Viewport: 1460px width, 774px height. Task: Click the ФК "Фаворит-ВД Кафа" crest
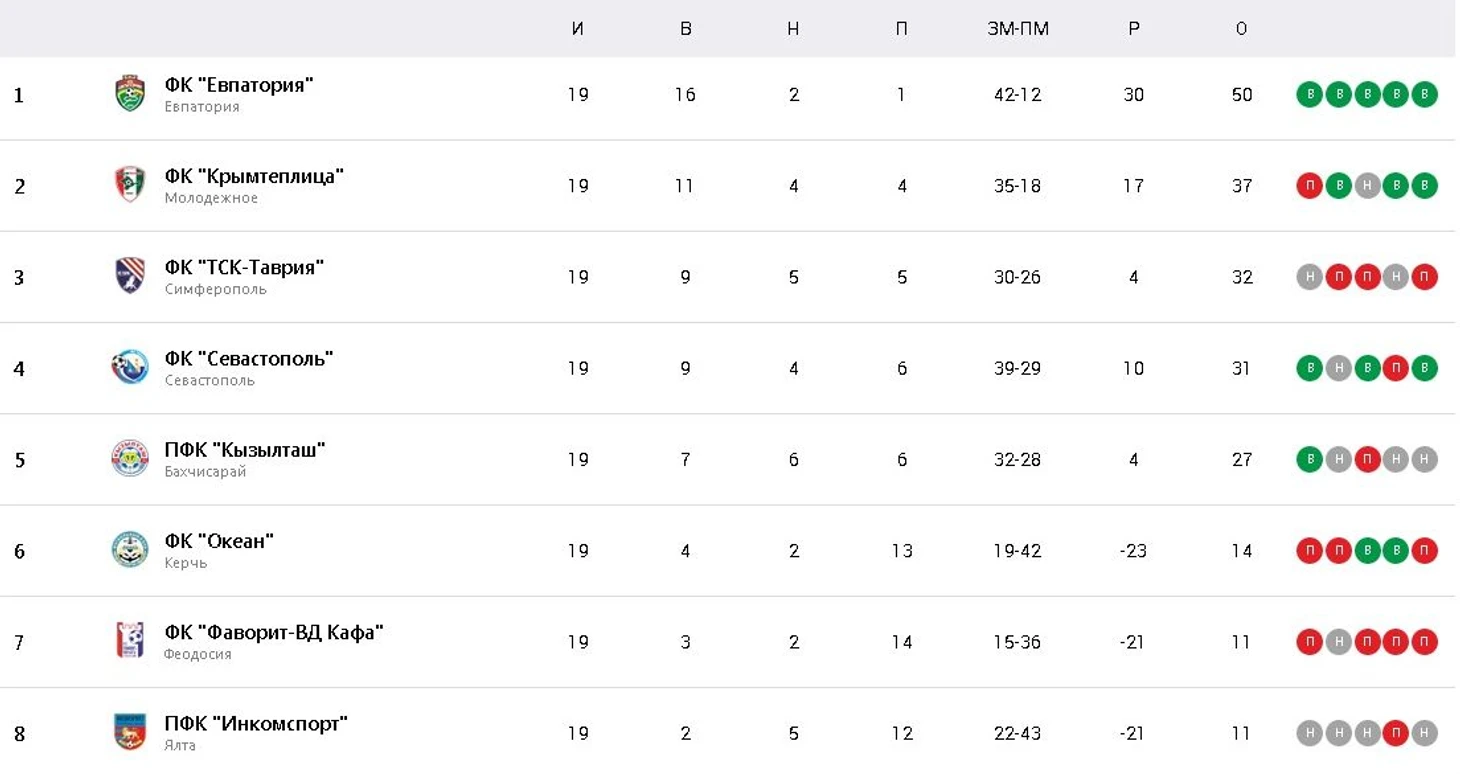pos(130,641)
